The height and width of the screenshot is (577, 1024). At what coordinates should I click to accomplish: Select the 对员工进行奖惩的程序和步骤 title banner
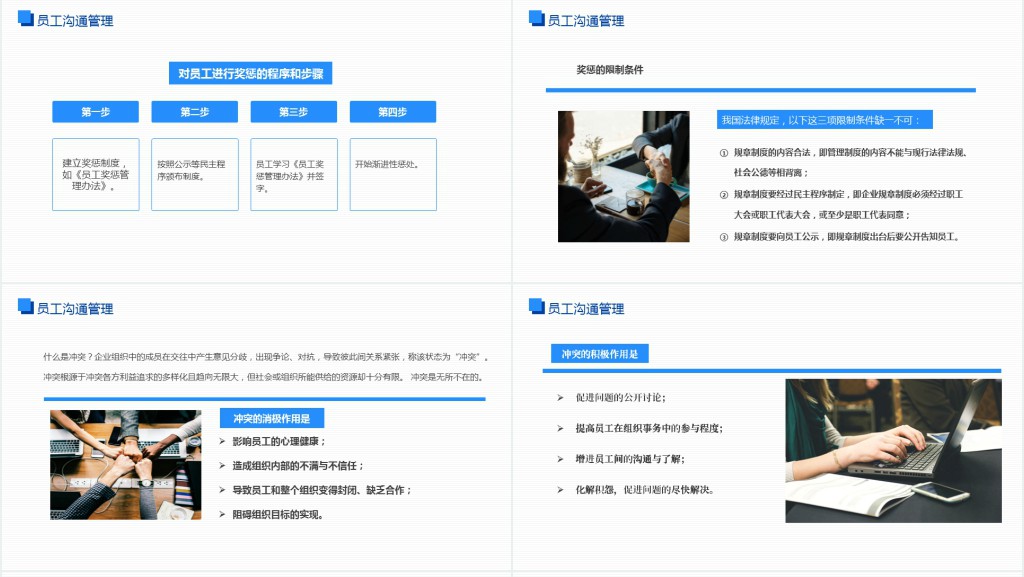(250, 73)
